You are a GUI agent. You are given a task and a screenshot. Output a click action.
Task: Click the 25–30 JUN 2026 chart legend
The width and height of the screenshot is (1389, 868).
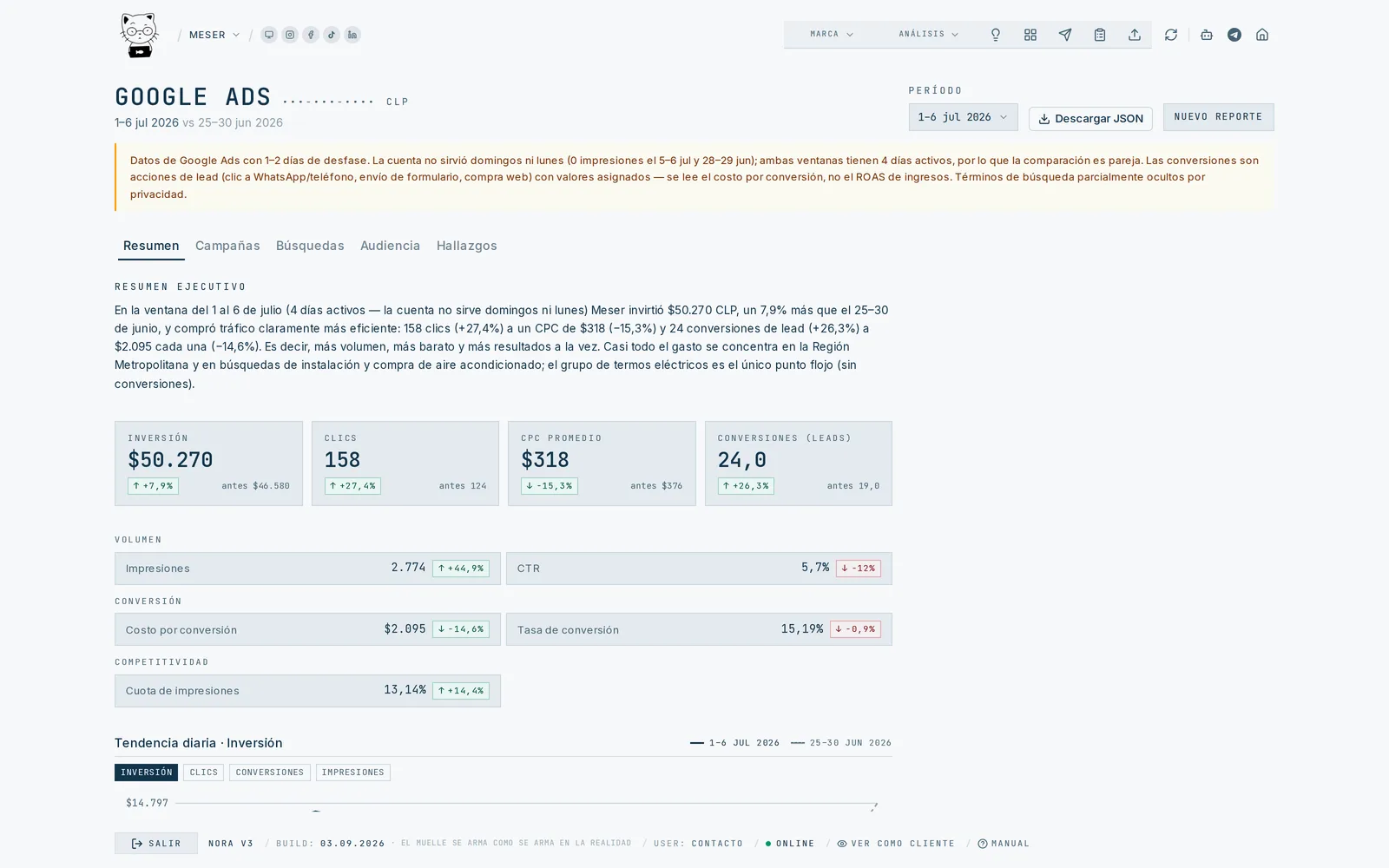(x=841, y=743)
